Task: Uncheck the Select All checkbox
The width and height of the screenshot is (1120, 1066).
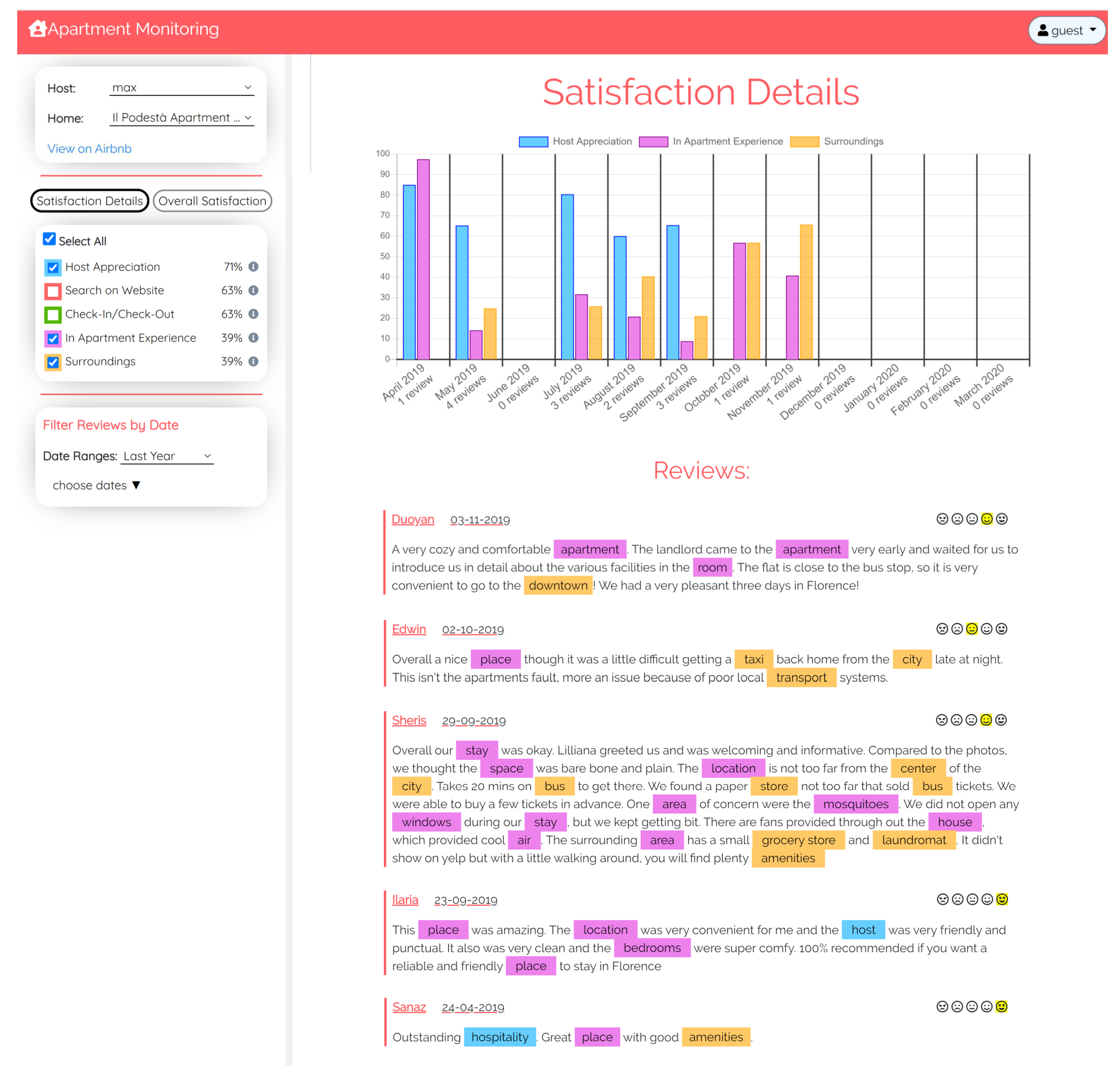Action: [49, 239]
